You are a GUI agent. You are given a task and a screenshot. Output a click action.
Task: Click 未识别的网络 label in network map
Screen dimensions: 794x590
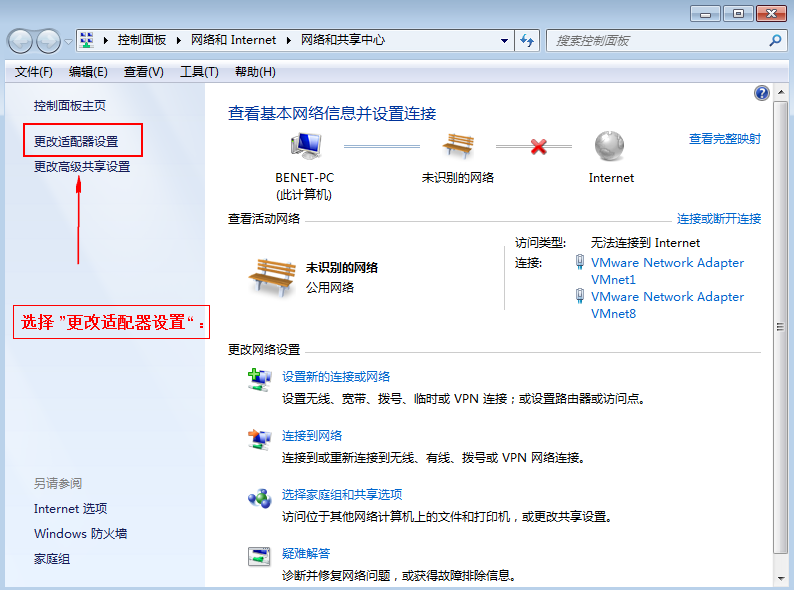[458, 178]
